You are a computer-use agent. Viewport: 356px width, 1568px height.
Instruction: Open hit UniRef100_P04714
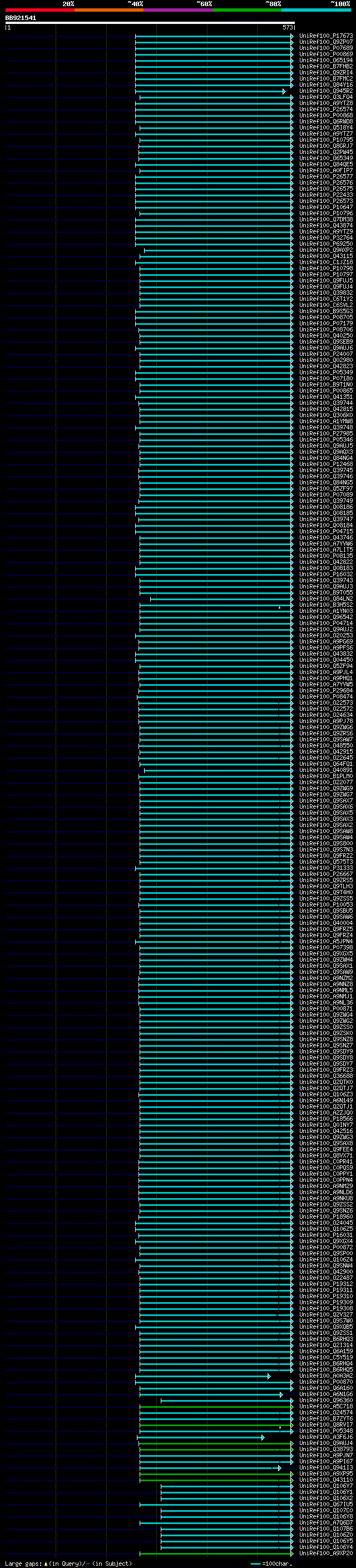(326, 624)
